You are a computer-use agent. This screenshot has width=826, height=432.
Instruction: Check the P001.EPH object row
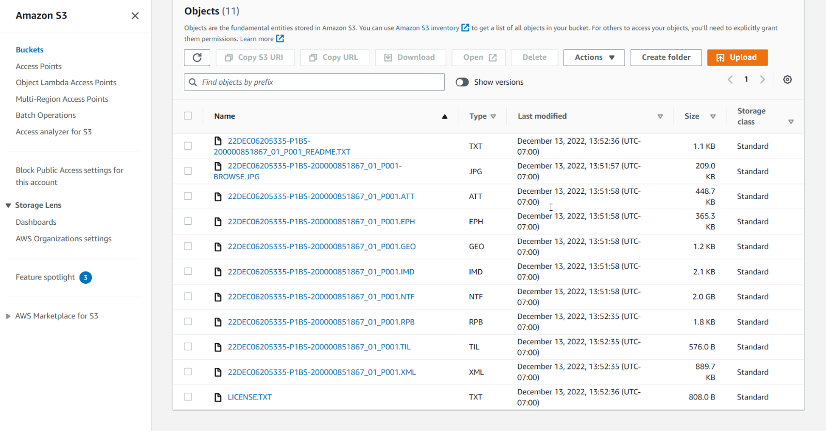pos(188,221)
